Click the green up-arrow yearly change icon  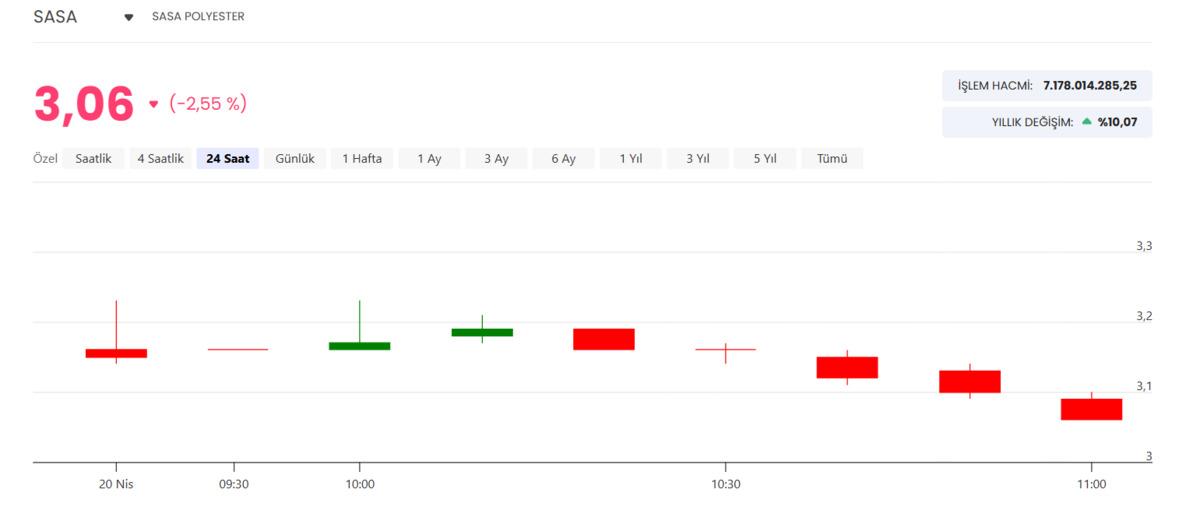tap(1086, 122)
